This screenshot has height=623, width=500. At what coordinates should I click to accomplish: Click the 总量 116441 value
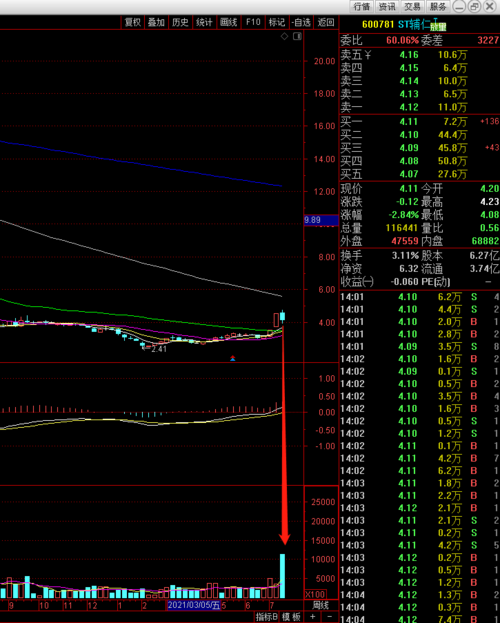(x=402, y=228)
